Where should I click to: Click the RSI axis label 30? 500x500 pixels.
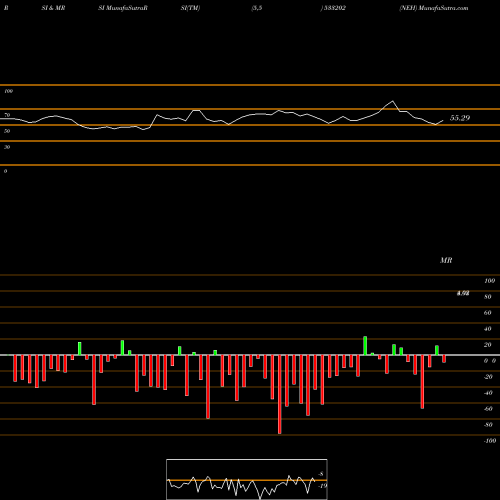[7, 147]
